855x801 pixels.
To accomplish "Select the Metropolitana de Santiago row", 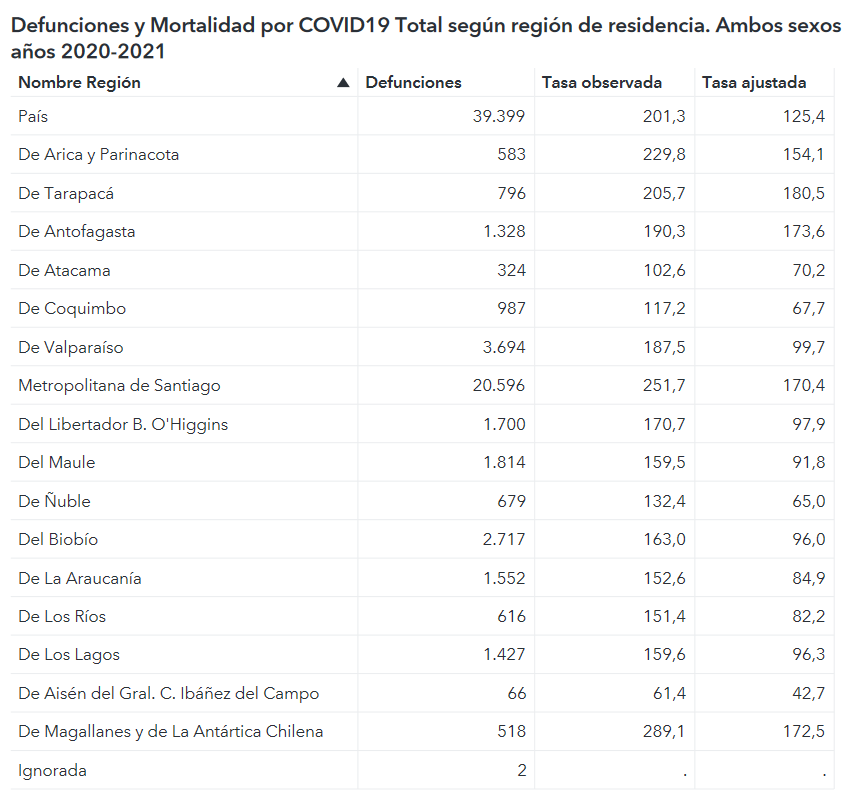I will [x=119, y=386].
